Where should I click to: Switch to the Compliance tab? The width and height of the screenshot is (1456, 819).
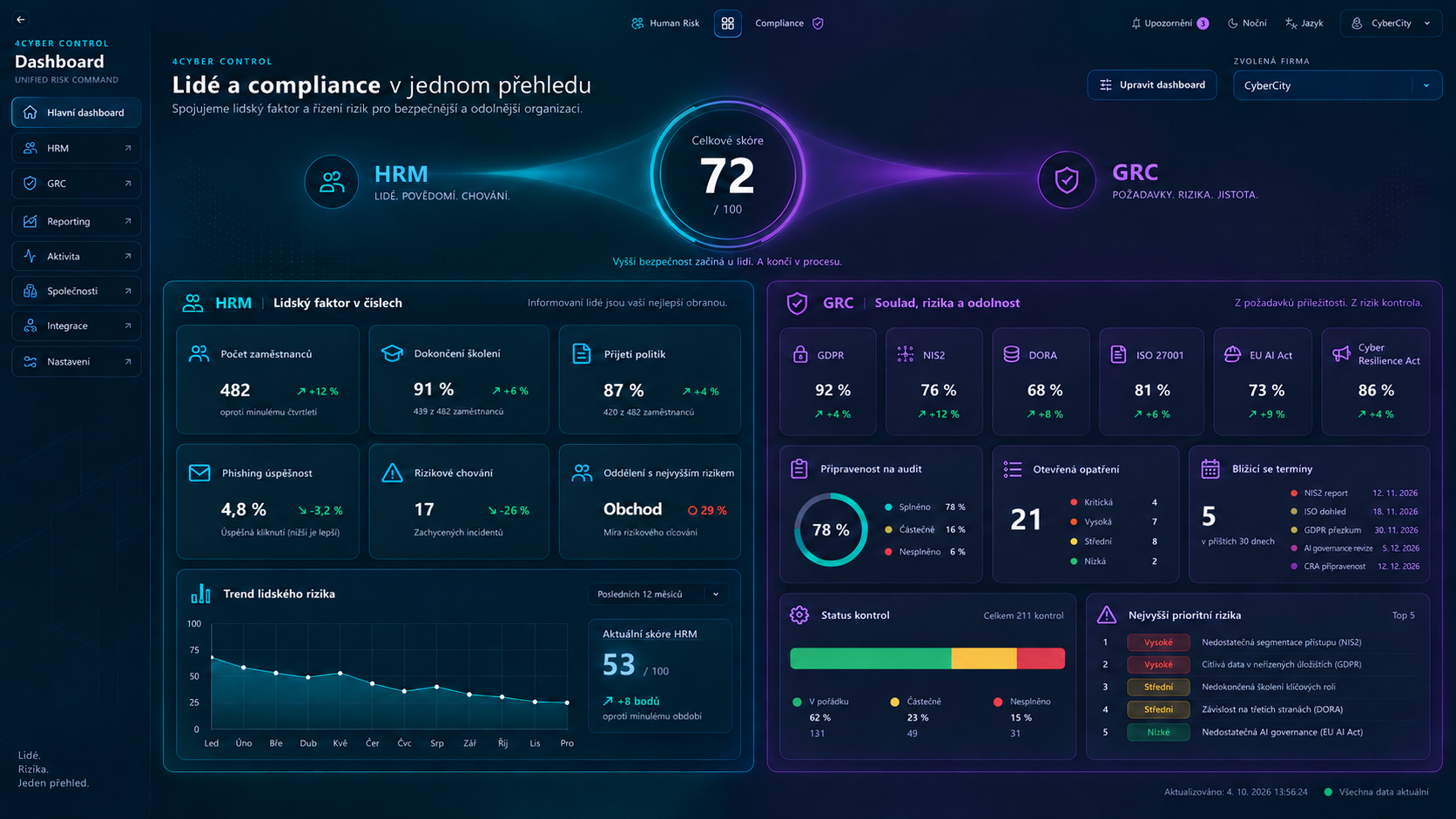coord(789,23)
